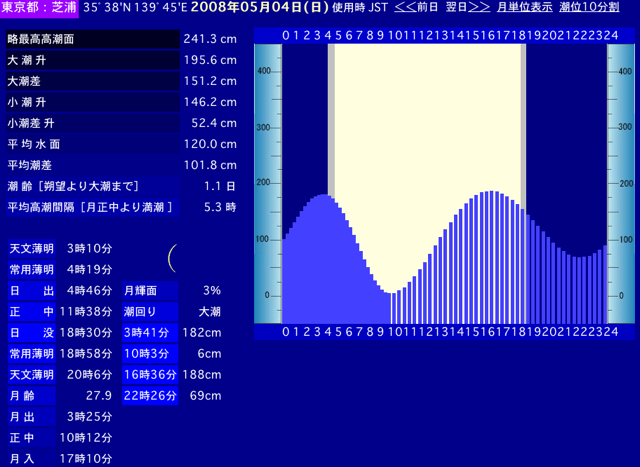Select the 6cm tide height

tap(209, 354)
